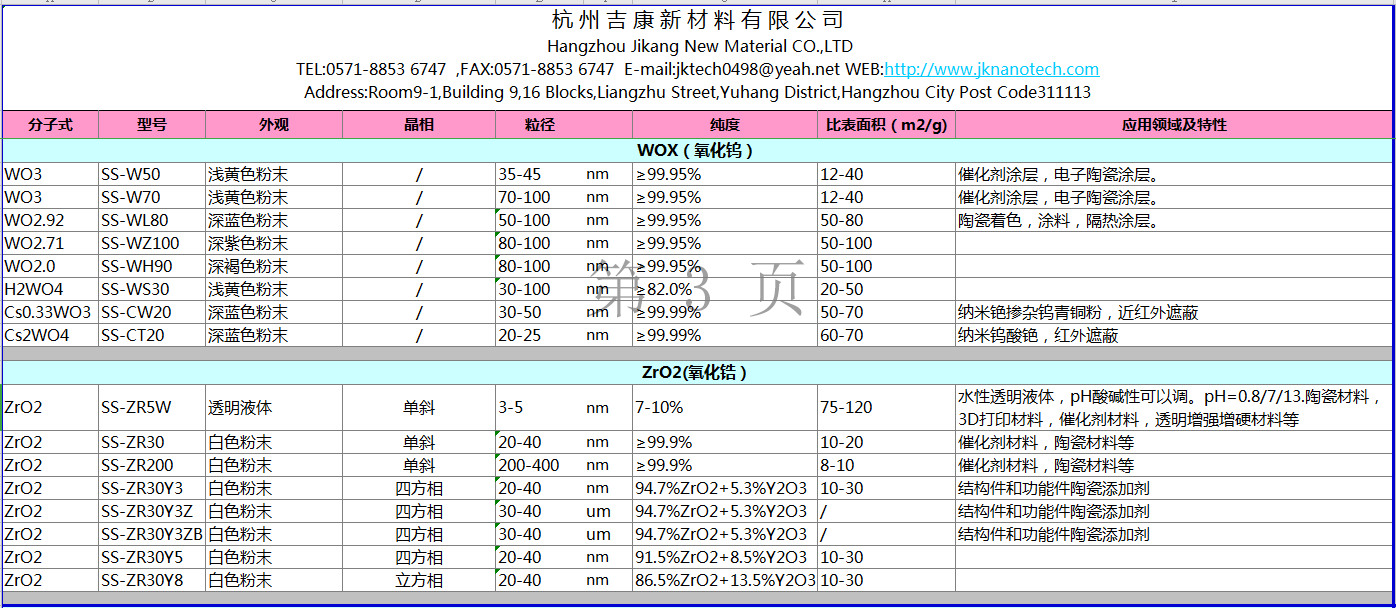Select the 外观 column header

274,125
